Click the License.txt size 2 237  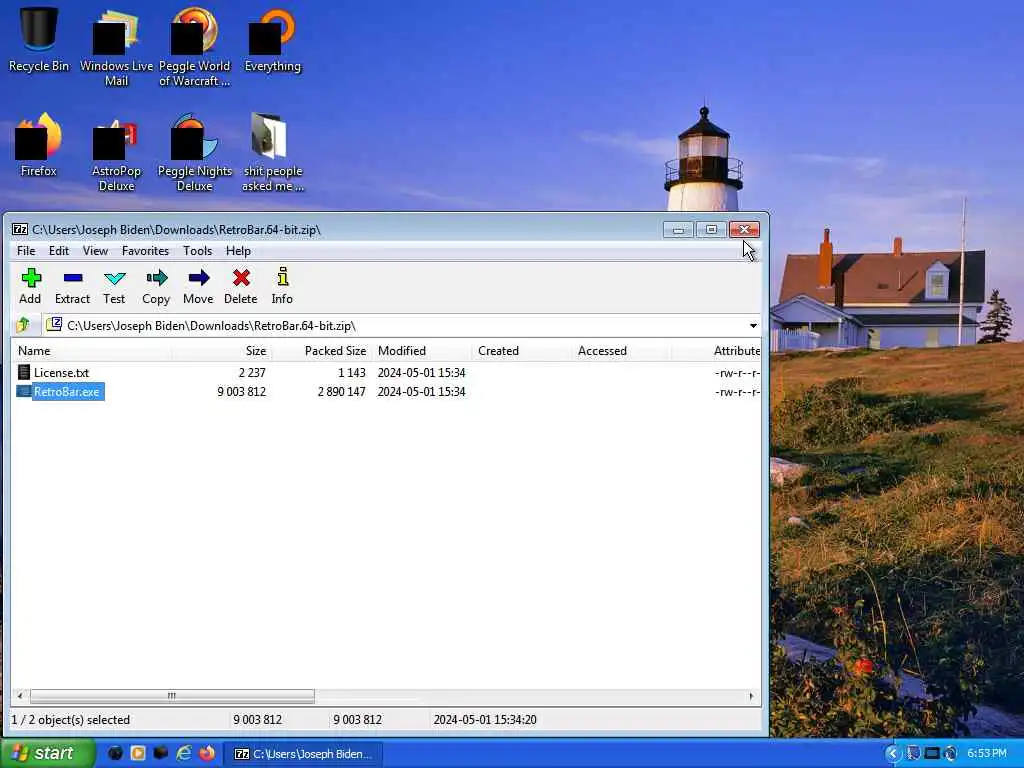tap(252, 372)
